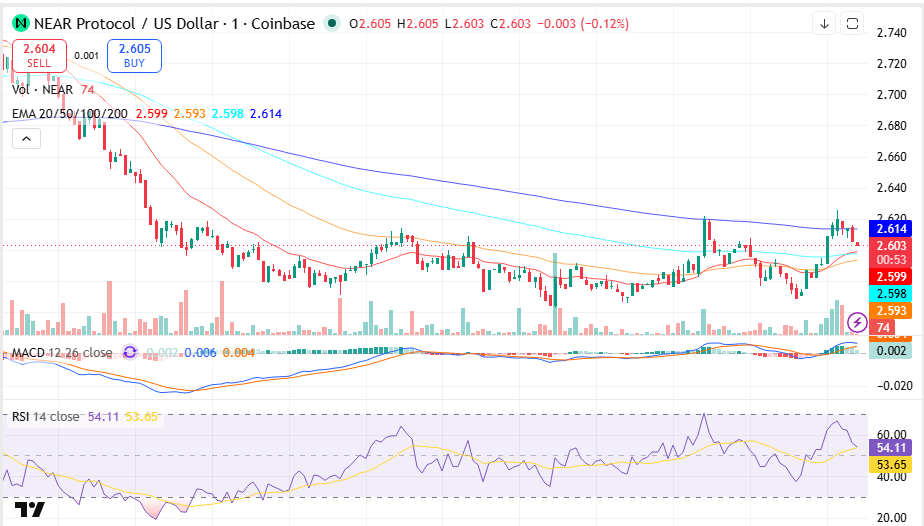
Task: Click the down-arrow icon at top right
Action: tap(824, 24)
